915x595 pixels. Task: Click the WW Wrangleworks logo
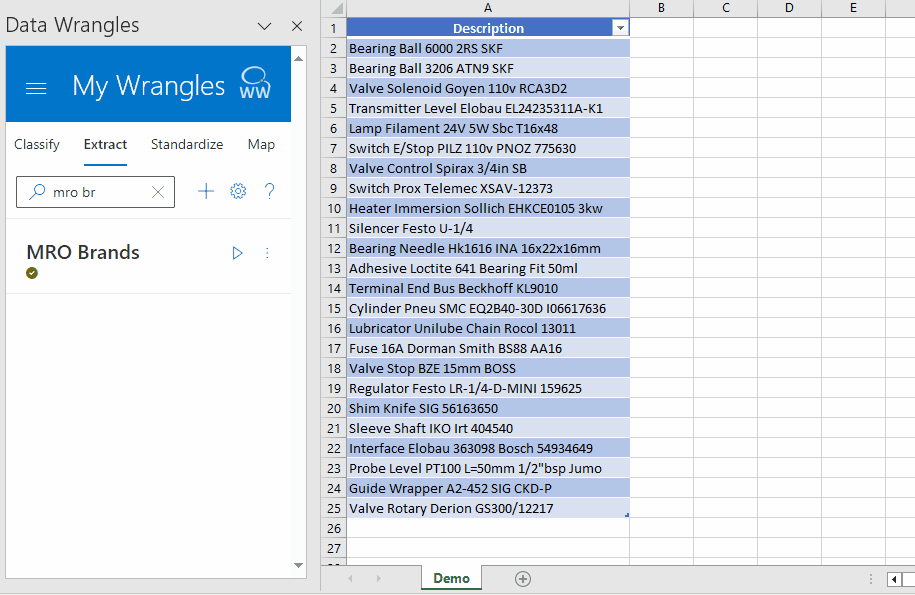point(255,83)
